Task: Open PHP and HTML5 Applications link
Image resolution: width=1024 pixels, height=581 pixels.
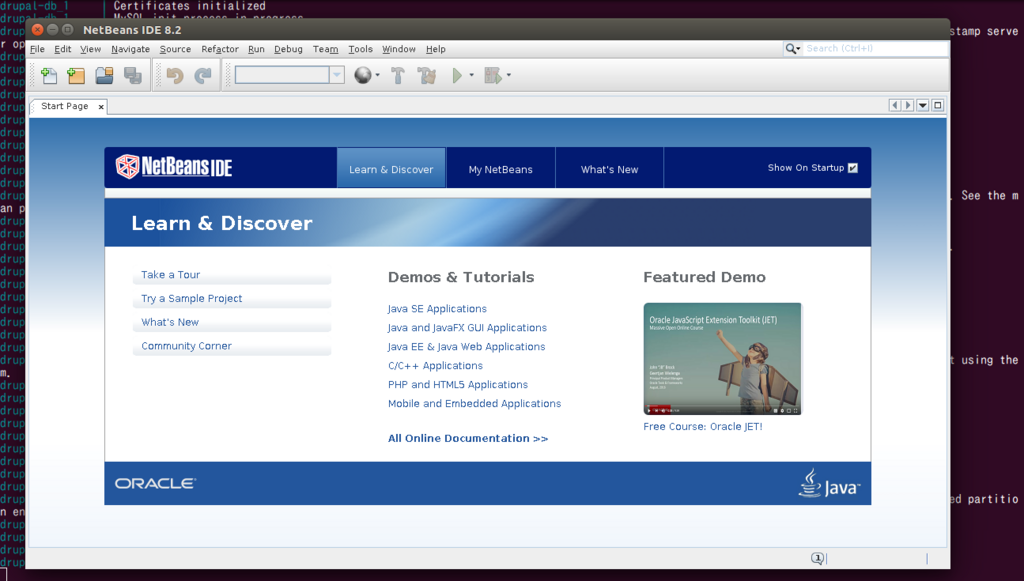Action: click(458, 385)
